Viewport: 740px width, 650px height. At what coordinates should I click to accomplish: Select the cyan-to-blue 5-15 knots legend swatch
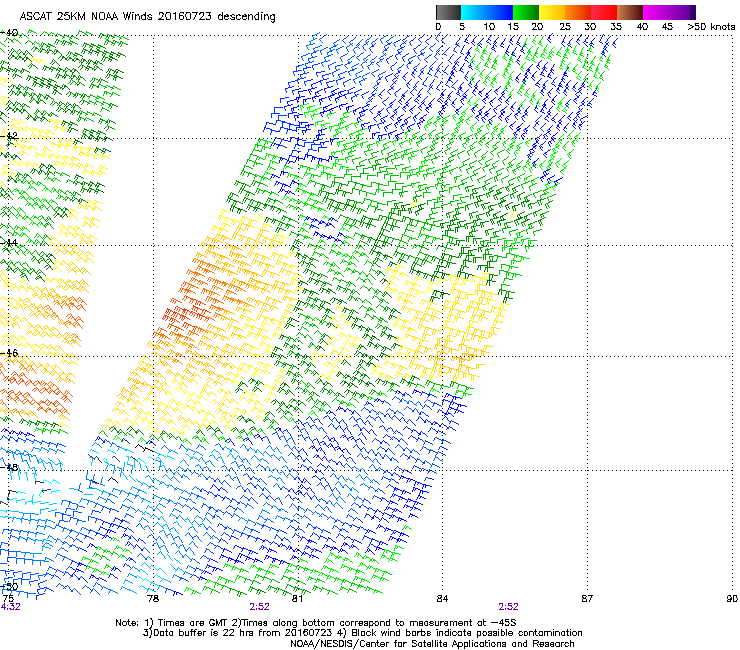[x=487, y=12]
